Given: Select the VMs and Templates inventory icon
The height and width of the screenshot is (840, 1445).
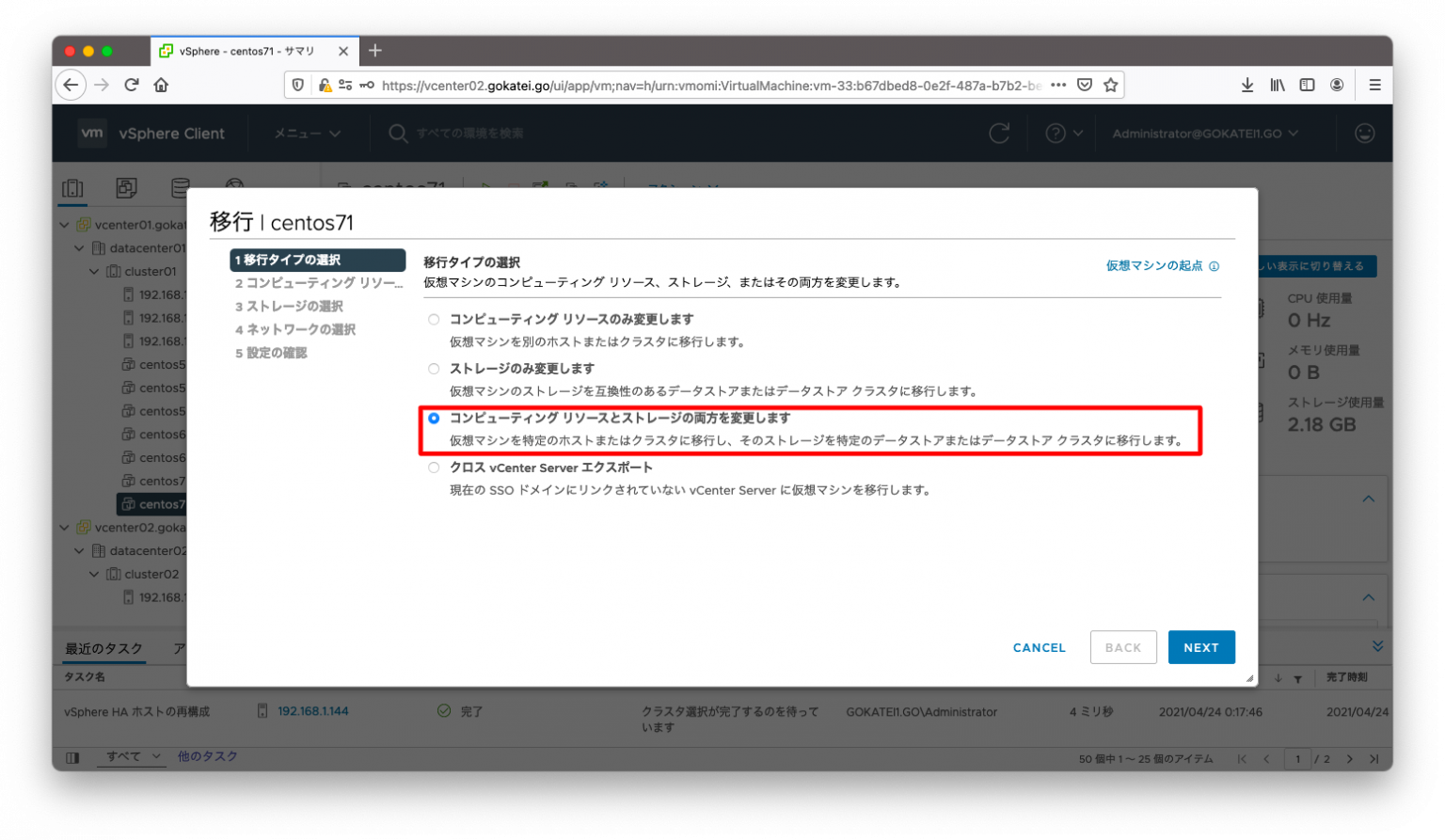Looking at the screenshot, I should [127, 187].
